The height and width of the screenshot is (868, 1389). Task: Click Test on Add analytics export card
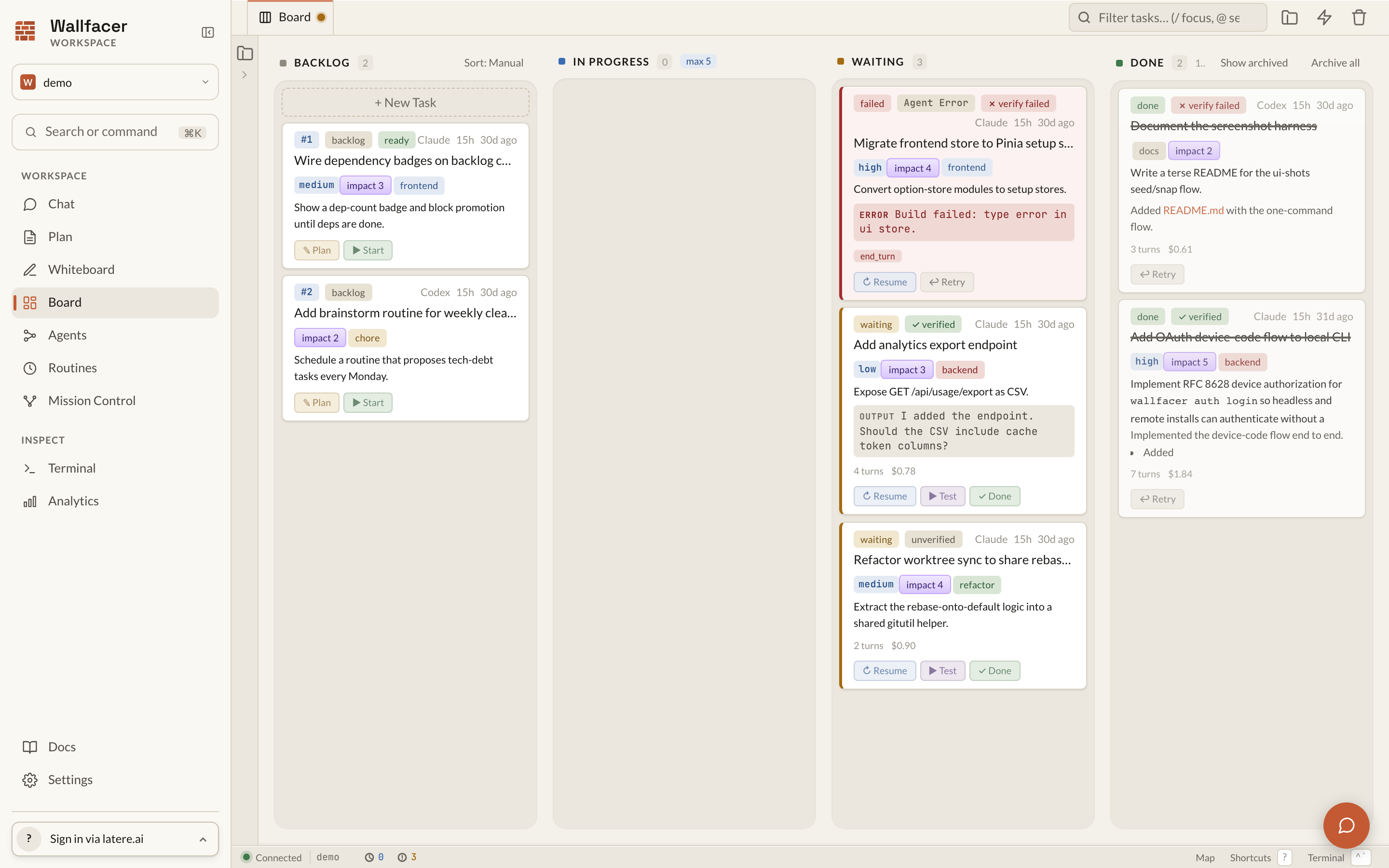943,496
